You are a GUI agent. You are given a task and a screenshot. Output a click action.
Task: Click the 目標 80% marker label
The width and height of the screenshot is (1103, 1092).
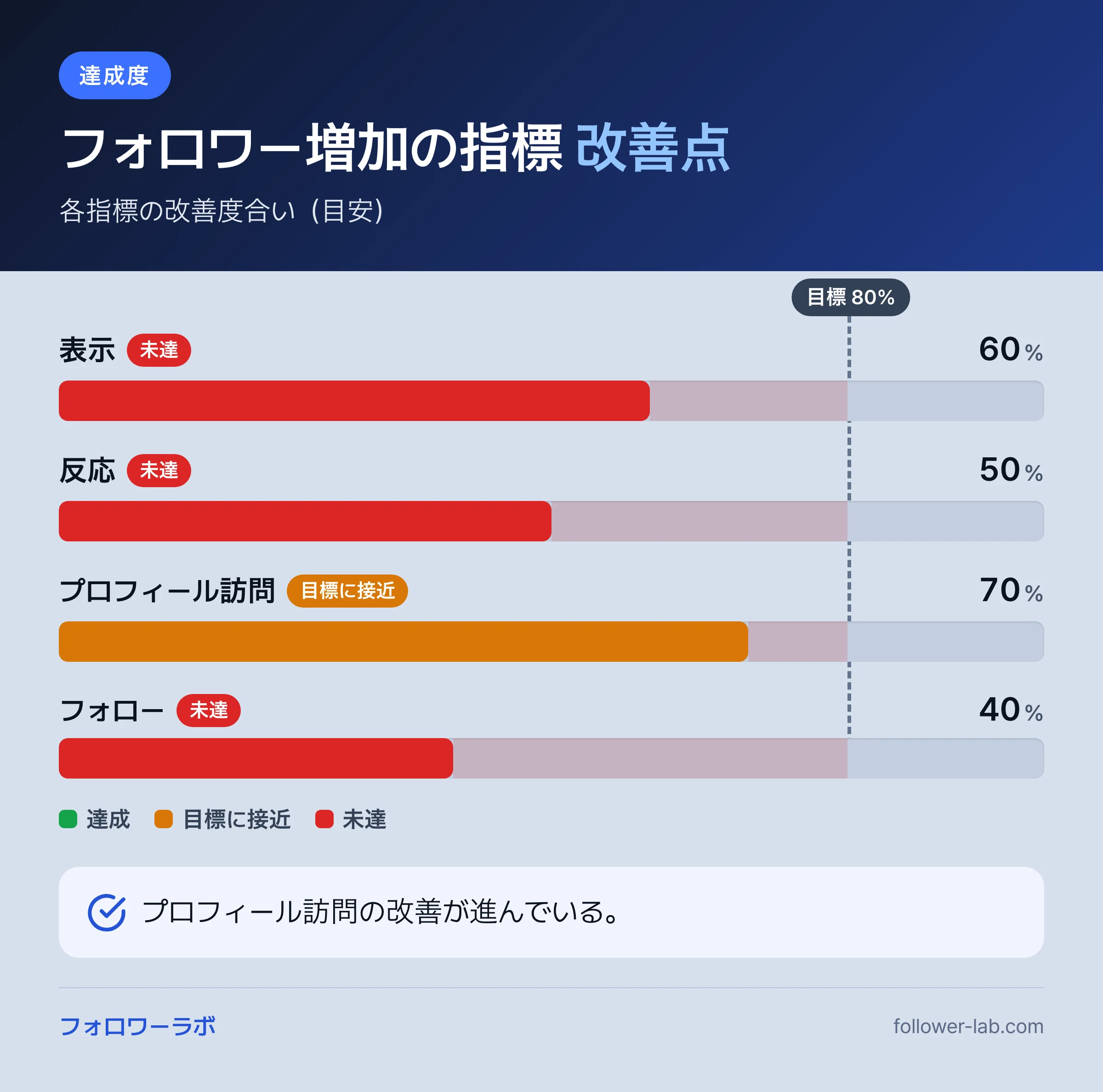point(850,297)
